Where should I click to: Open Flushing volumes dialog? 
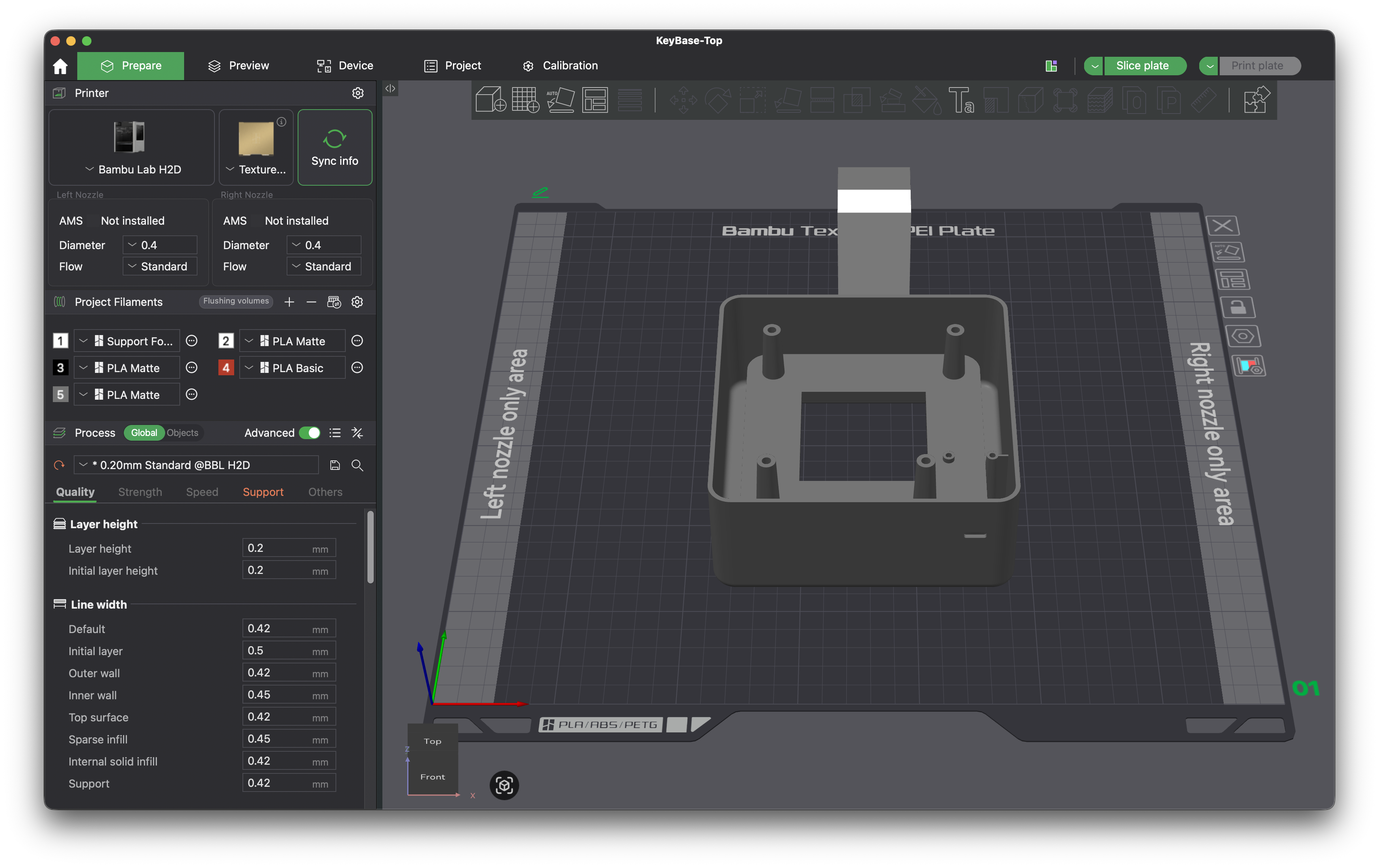coord(236,301)
